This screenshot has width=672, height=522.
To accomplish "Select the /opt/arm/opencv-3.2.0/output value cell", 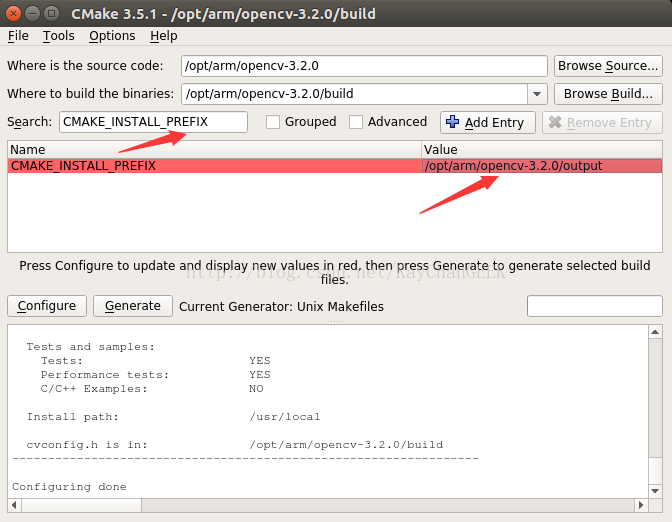I will pos(542,166).
